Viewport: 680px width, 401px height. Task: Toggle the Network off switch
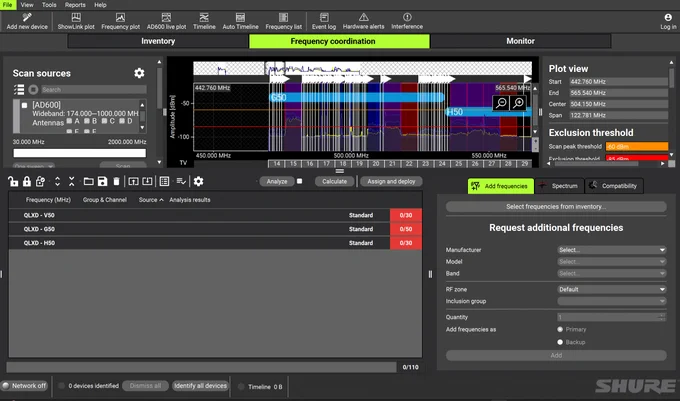click(x=24, y=385)
